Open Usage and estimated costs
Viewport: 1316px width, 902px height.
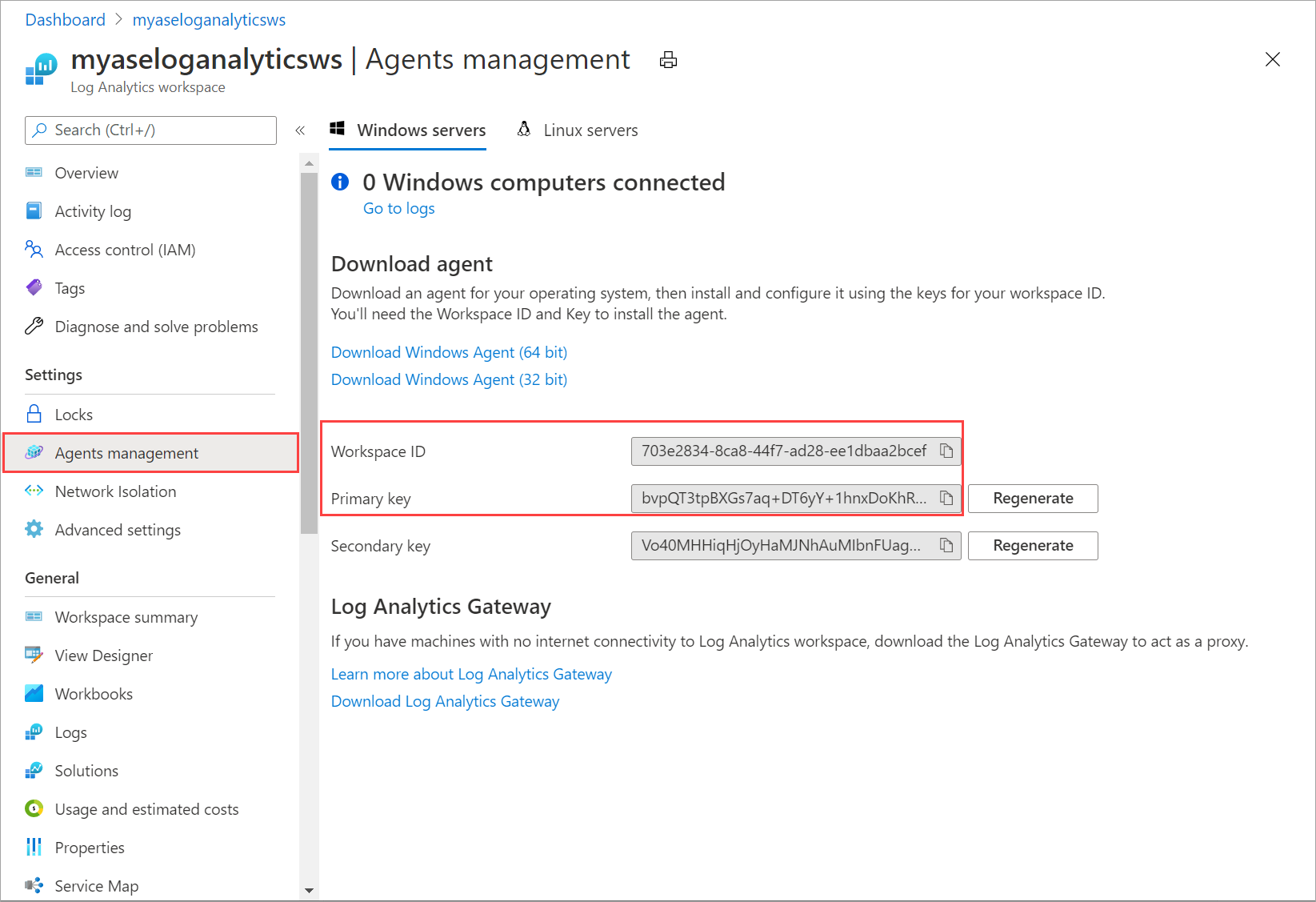[x=146, y=808]
